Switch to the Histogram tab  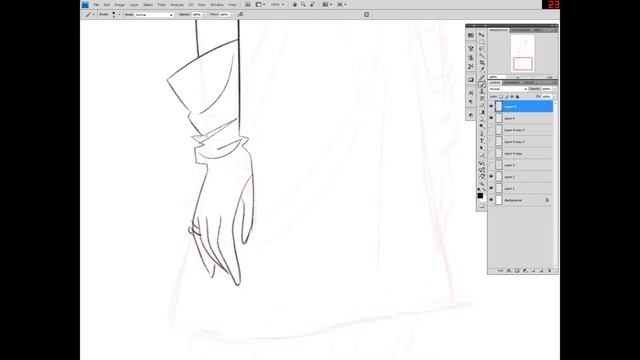(x=520, y=30)
